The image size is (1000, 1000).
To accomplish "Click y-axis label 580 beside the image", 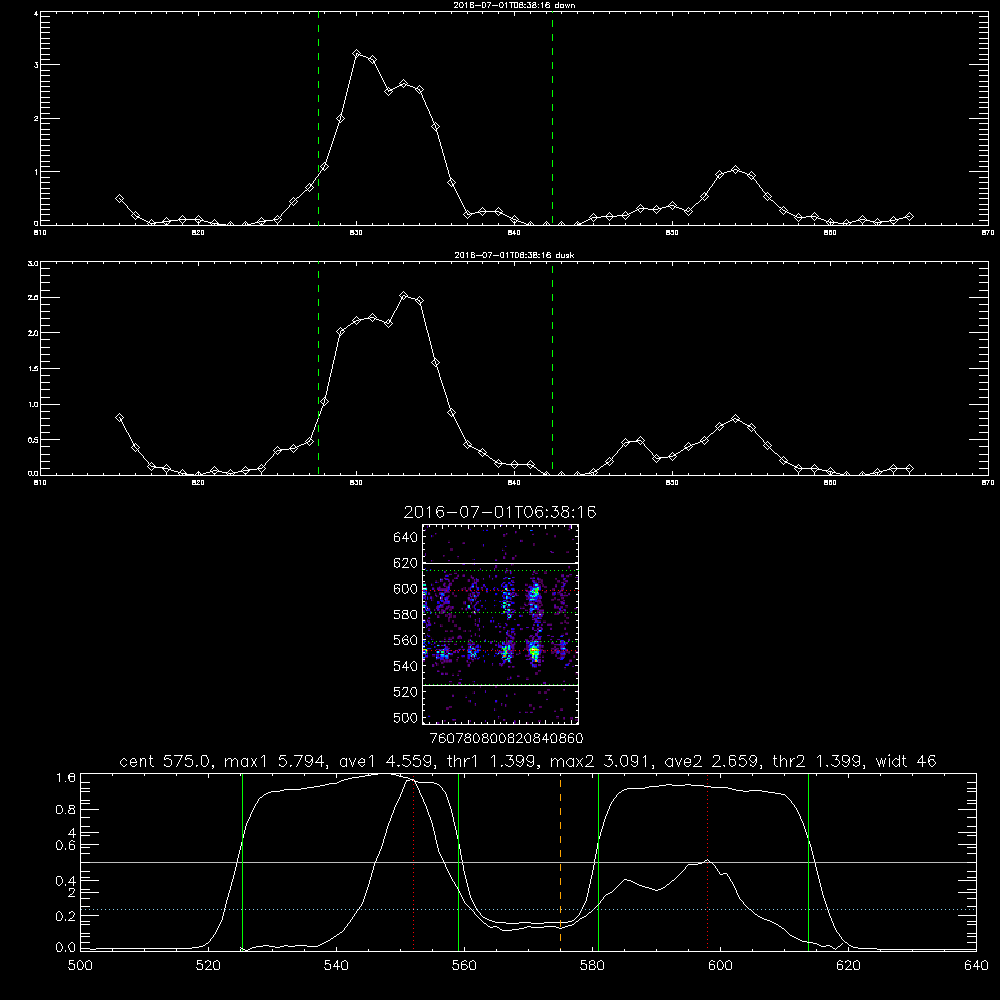I will [406, 615].
